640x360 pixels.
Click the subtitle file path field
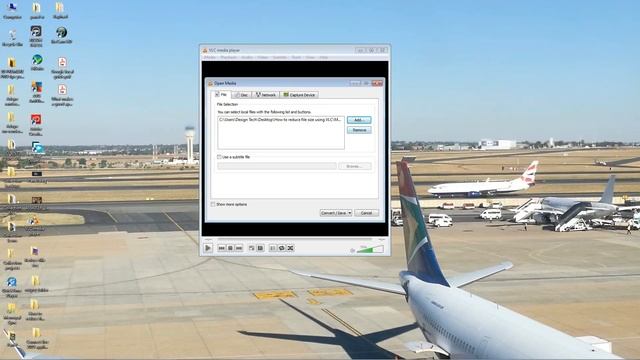click(x=277, y=166)
